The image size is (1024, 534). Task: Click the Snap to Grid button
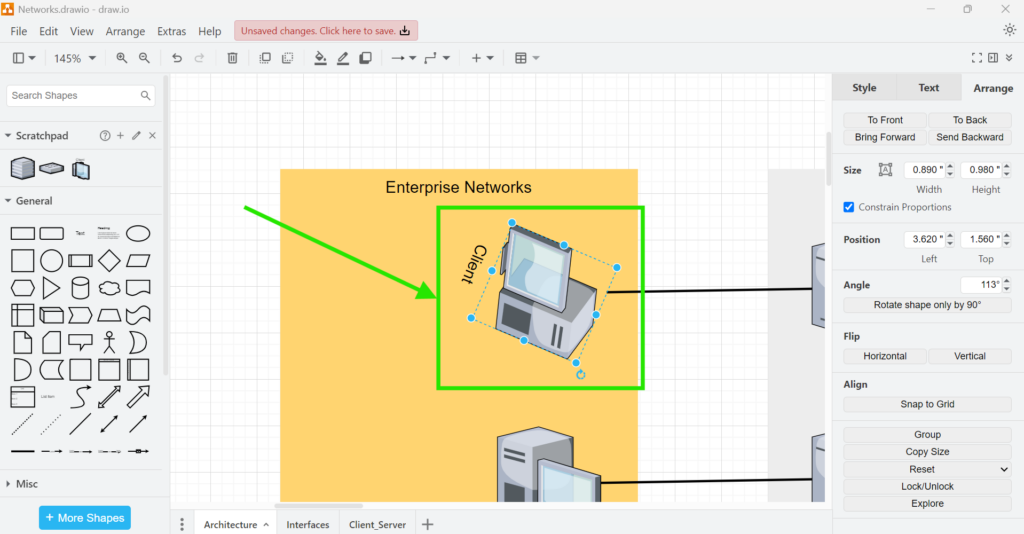click(927, 404)
